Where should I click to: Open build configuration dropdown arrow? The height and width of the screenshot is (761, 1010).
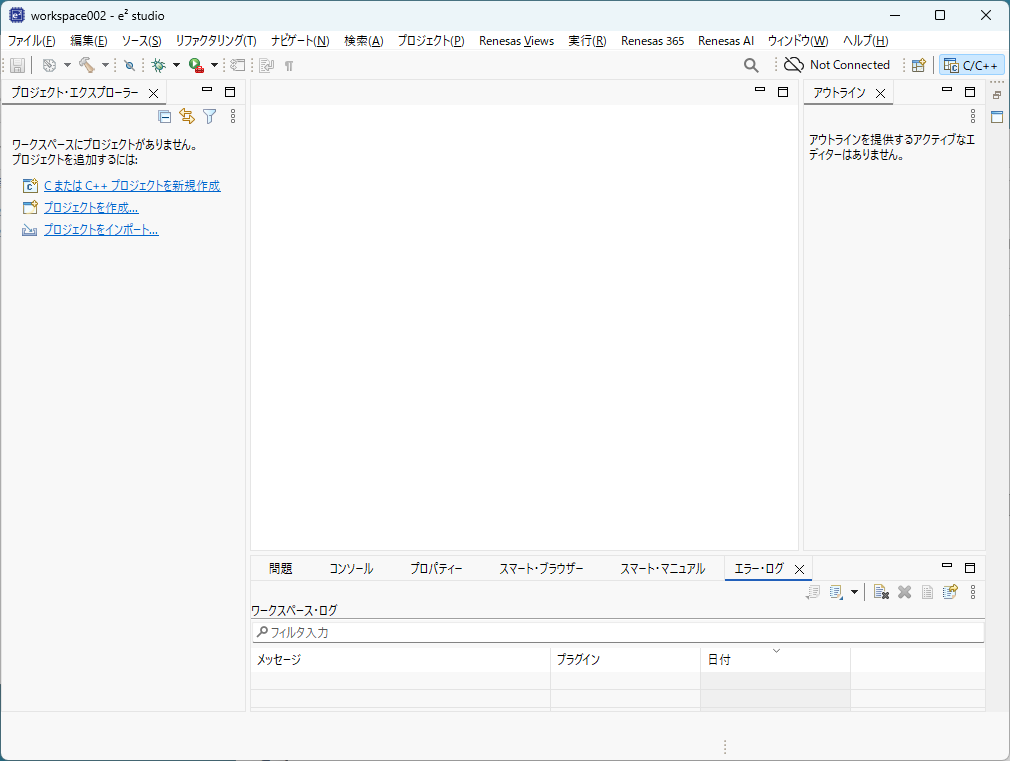[67, 65]
